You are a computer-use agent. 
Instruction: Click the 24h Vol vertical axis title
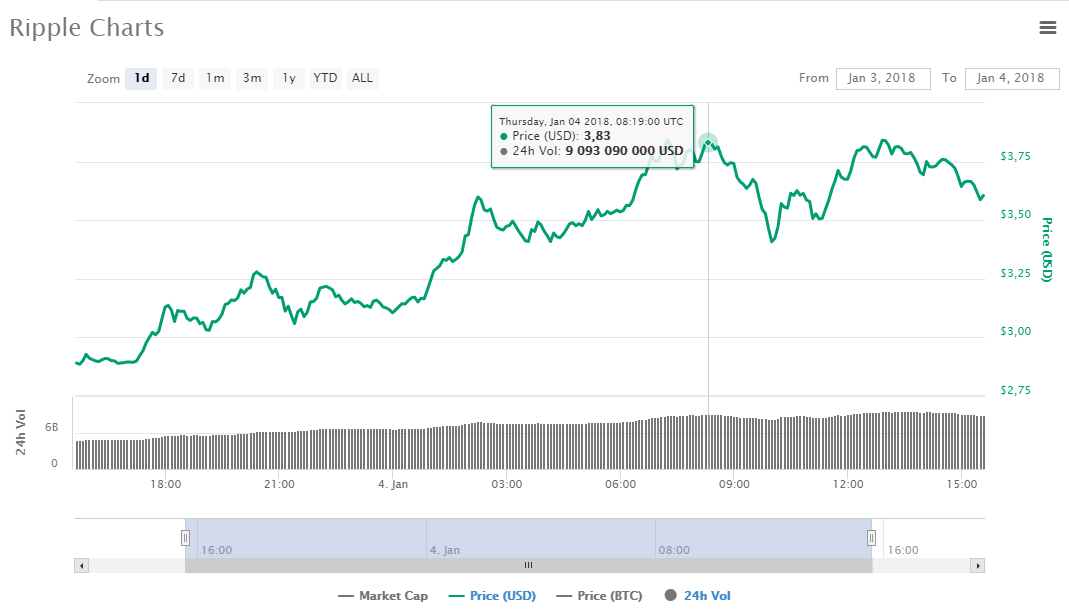click(20, 432)
